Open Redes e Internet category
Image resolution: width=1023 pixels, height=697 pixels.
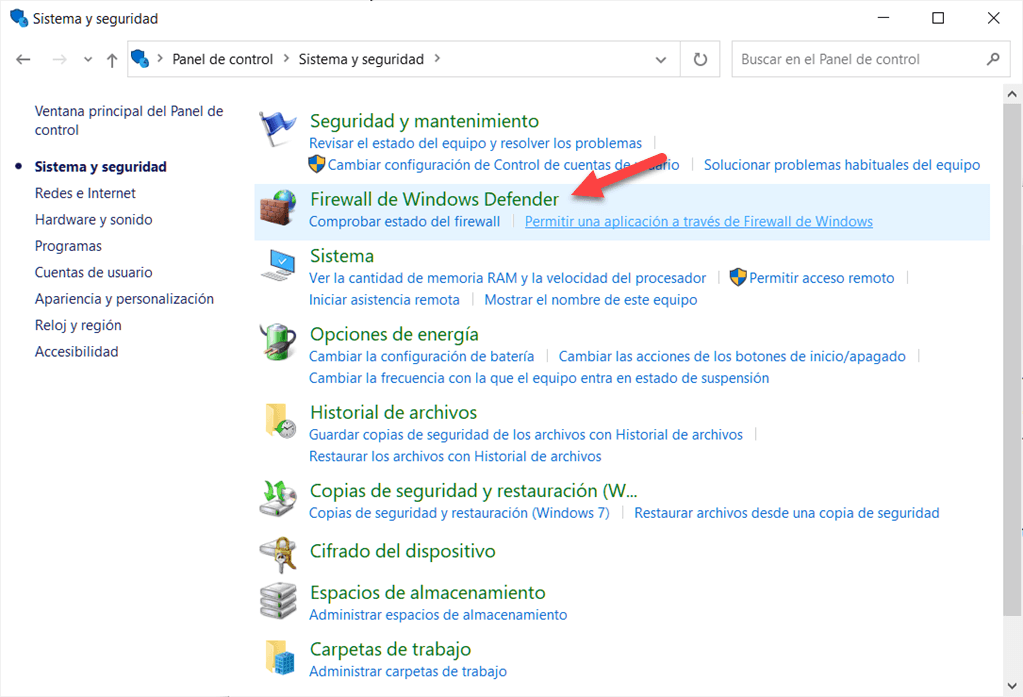85,193
